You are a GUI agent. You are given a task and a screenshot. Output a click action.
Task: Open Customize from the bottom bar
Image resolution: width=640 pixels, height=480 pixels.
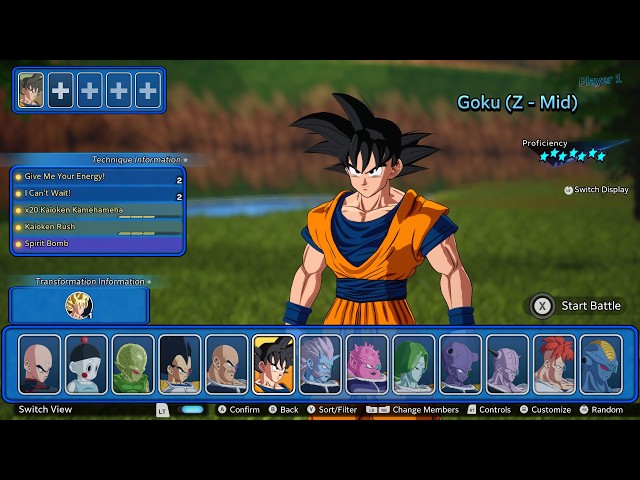coord(551,410)
